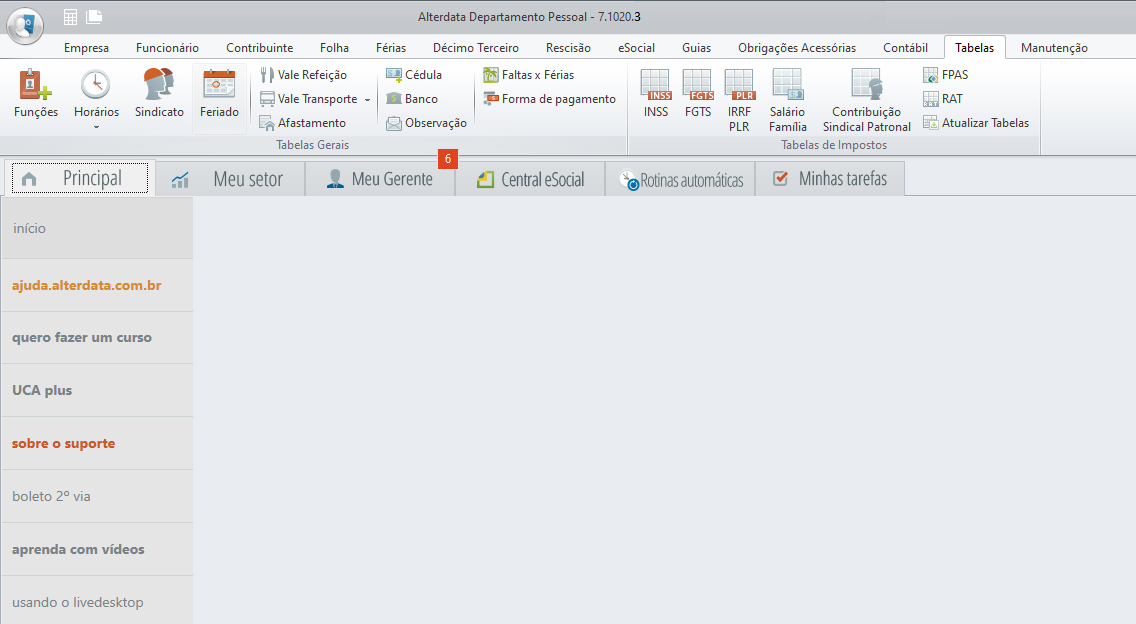The image size is (1136, 624).
Task: Switch to the Minhas tarefas tab
Action: [830, 178]
